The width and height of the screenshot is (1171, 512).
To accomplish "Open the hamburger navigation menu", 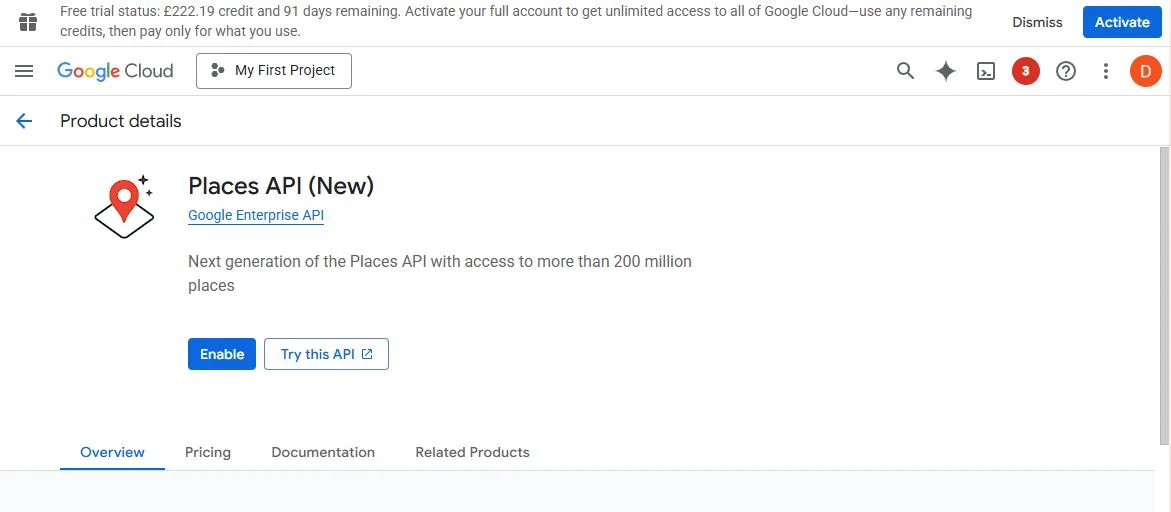I will pos(24,71).
